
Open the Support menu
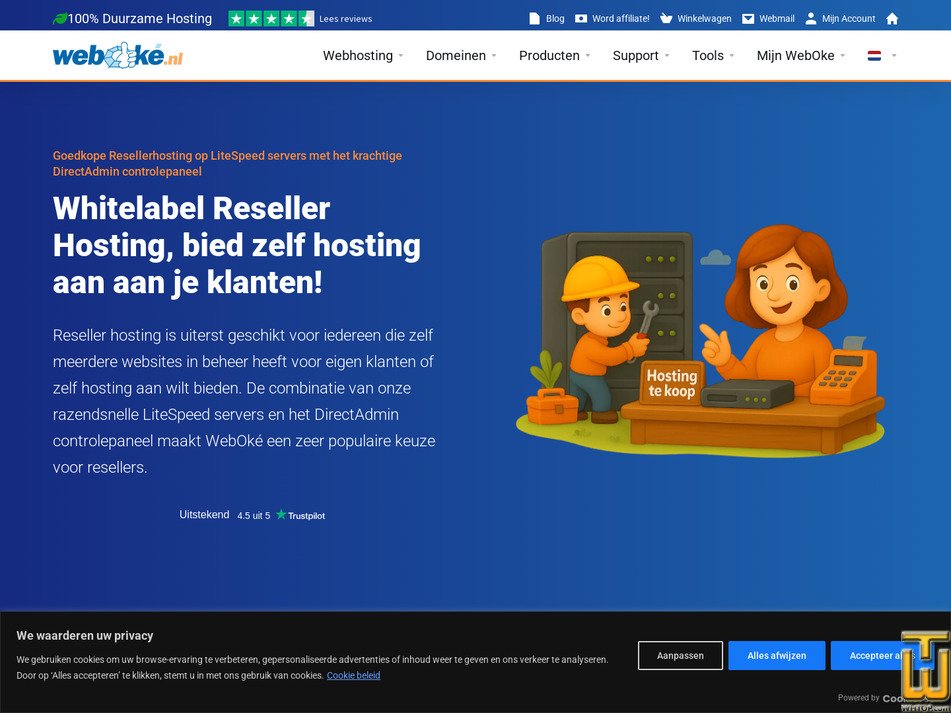tap(636, 56)
